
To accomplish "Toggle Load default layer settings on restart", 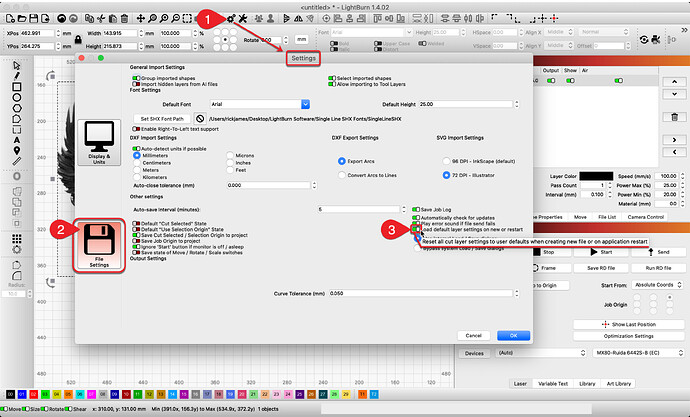I will pos(416,229).
